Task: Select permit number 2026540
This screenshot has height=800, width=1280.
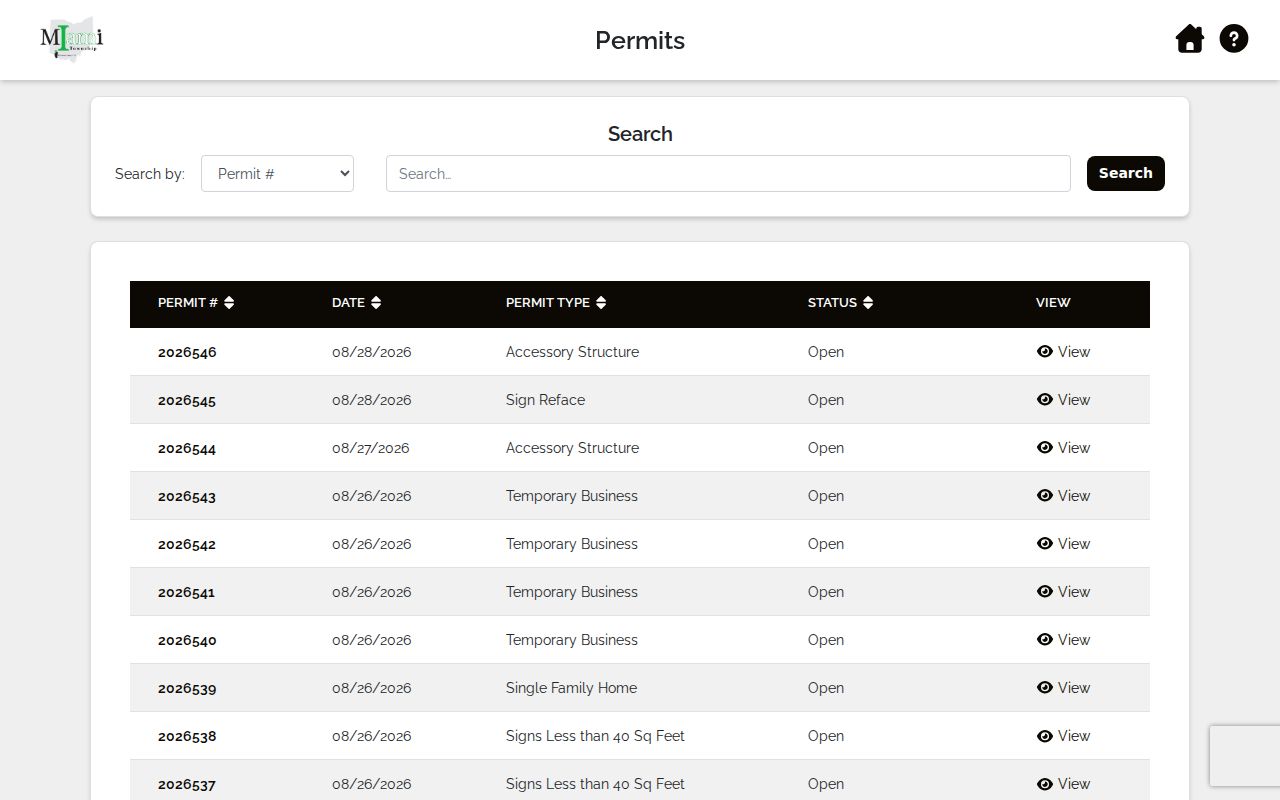Action: click(x=187, y=640)
